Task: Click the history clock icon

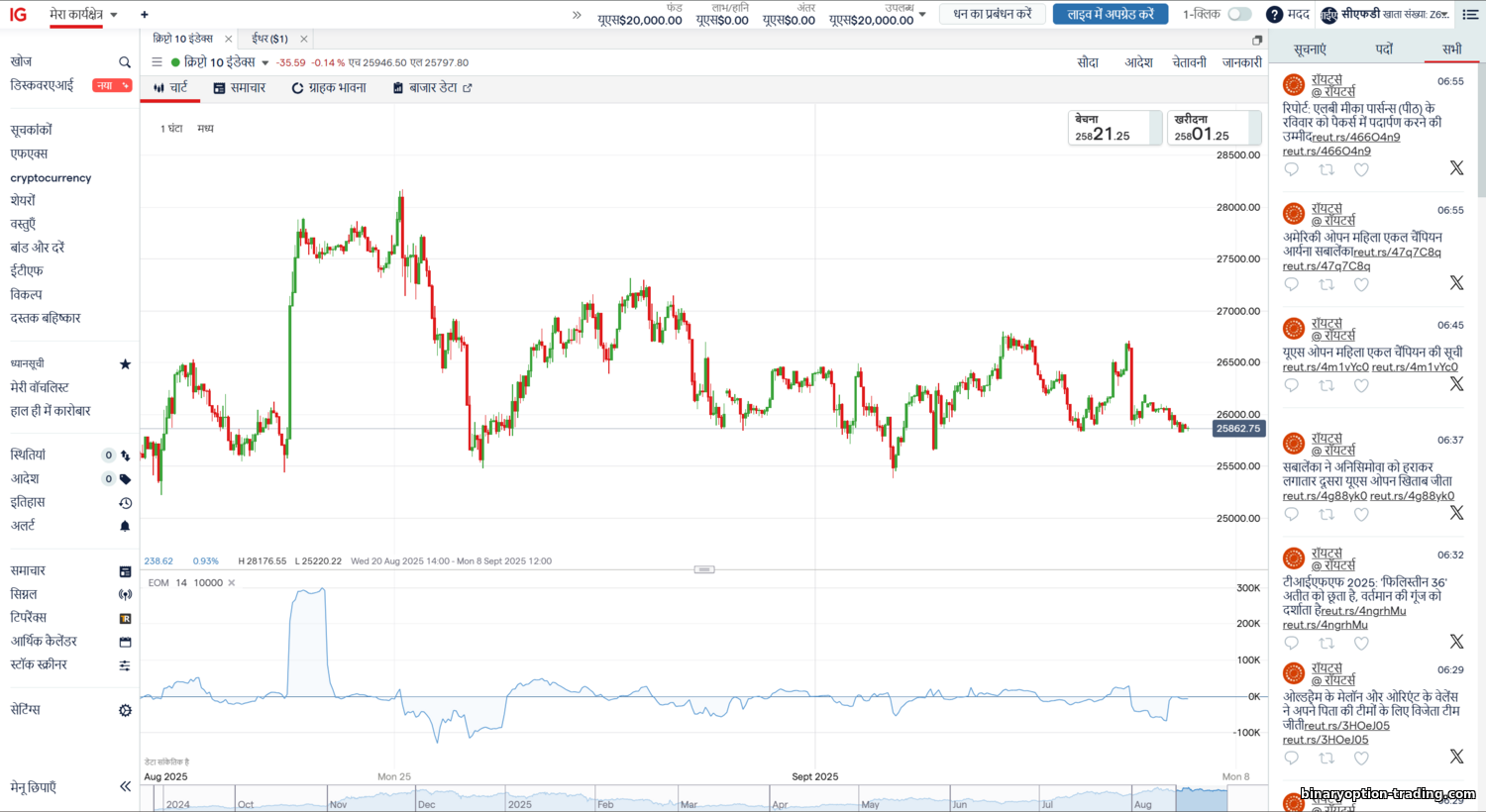Action: (125, 503)
